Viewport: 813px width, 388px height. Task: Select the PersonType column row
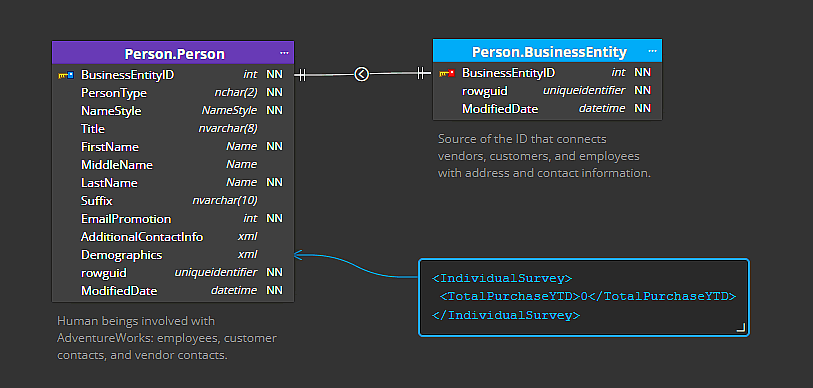pyautogui.click(x=173, y=93)
